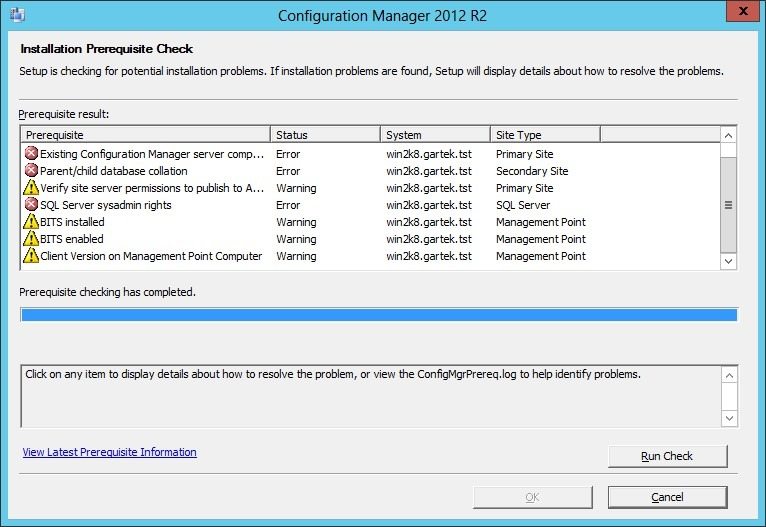Click the up arrow of the details box scrollbar
This screenshot has height=527, width=766.
pyautogui.click(x=729, y=376)
